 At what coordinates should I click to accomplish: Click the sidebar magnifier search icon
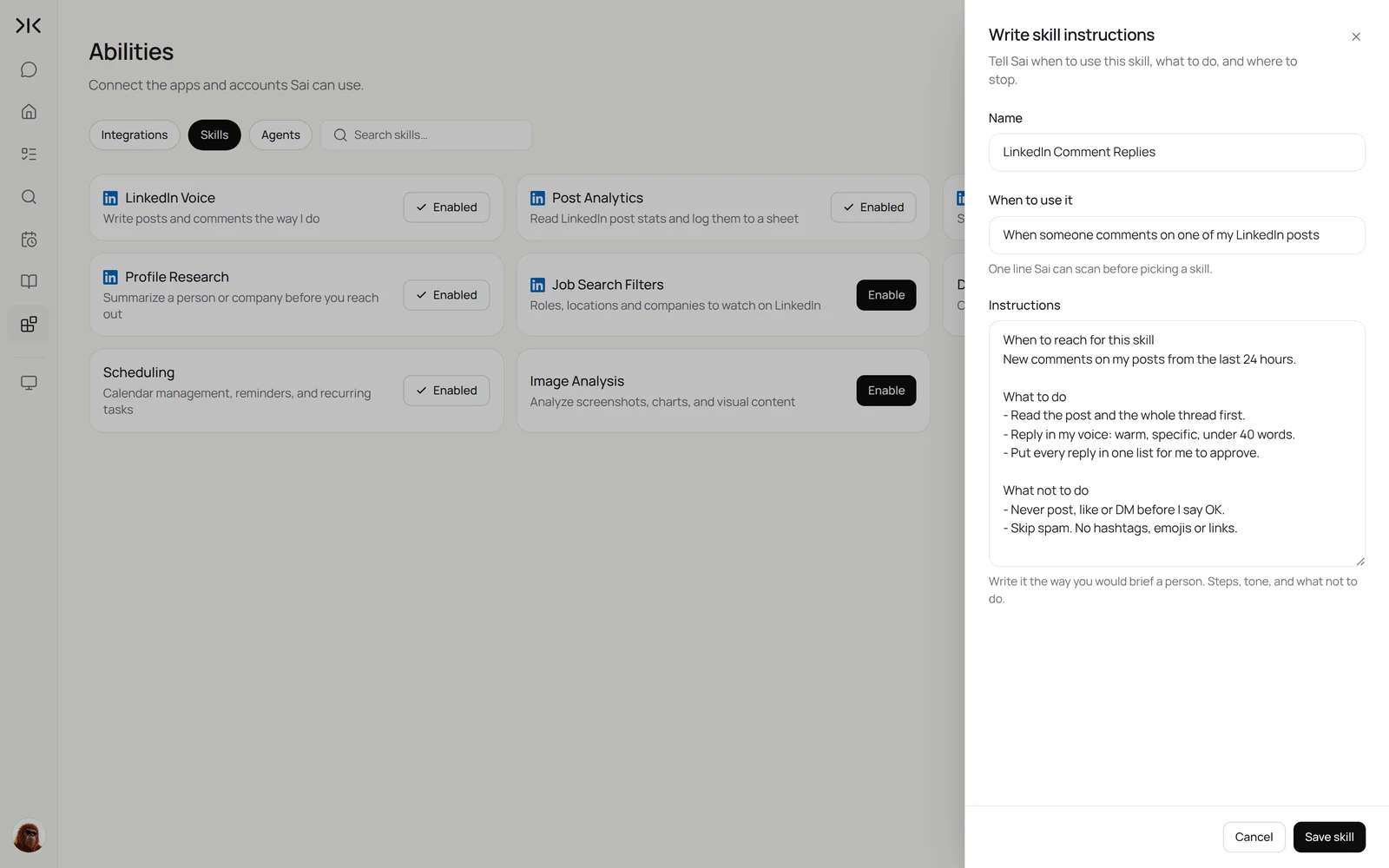coord(29,196)
